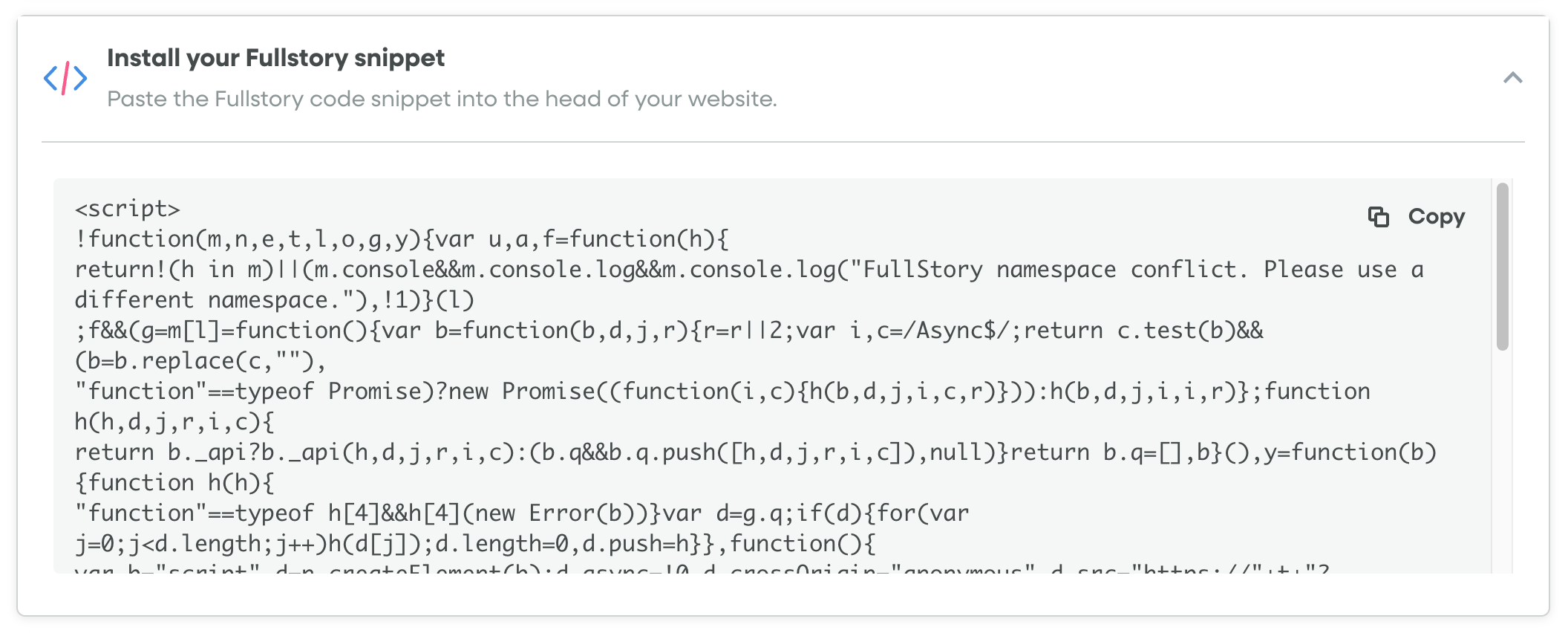The width and height of the screenshot is (1568, 633).
Task: Click the line containing "/Async$/"
Action: coord(669,331)
